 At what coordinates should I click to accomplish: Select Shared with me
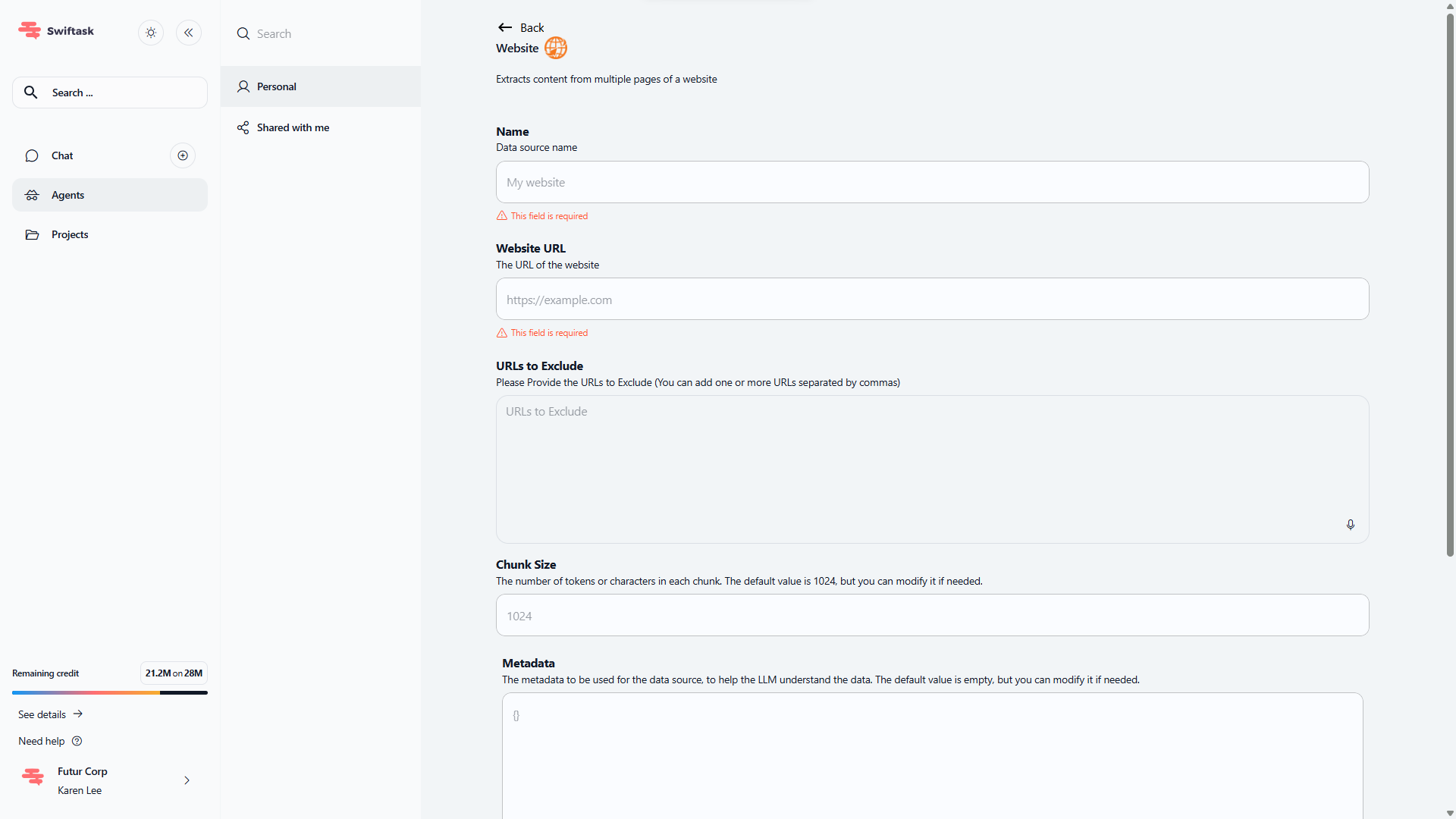point(293,127)
